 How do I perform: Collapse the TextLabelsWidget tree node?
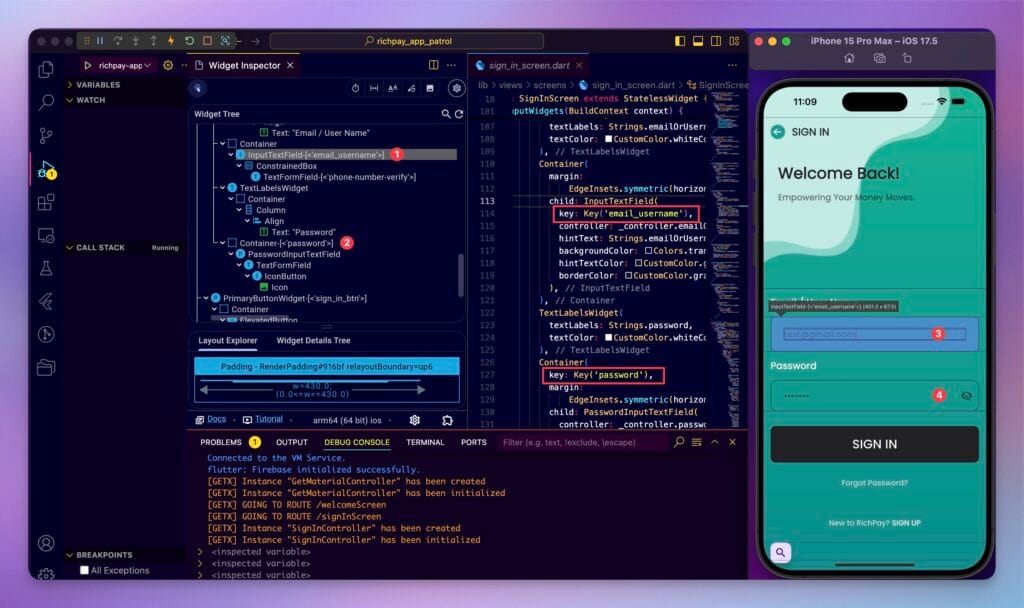223,188
